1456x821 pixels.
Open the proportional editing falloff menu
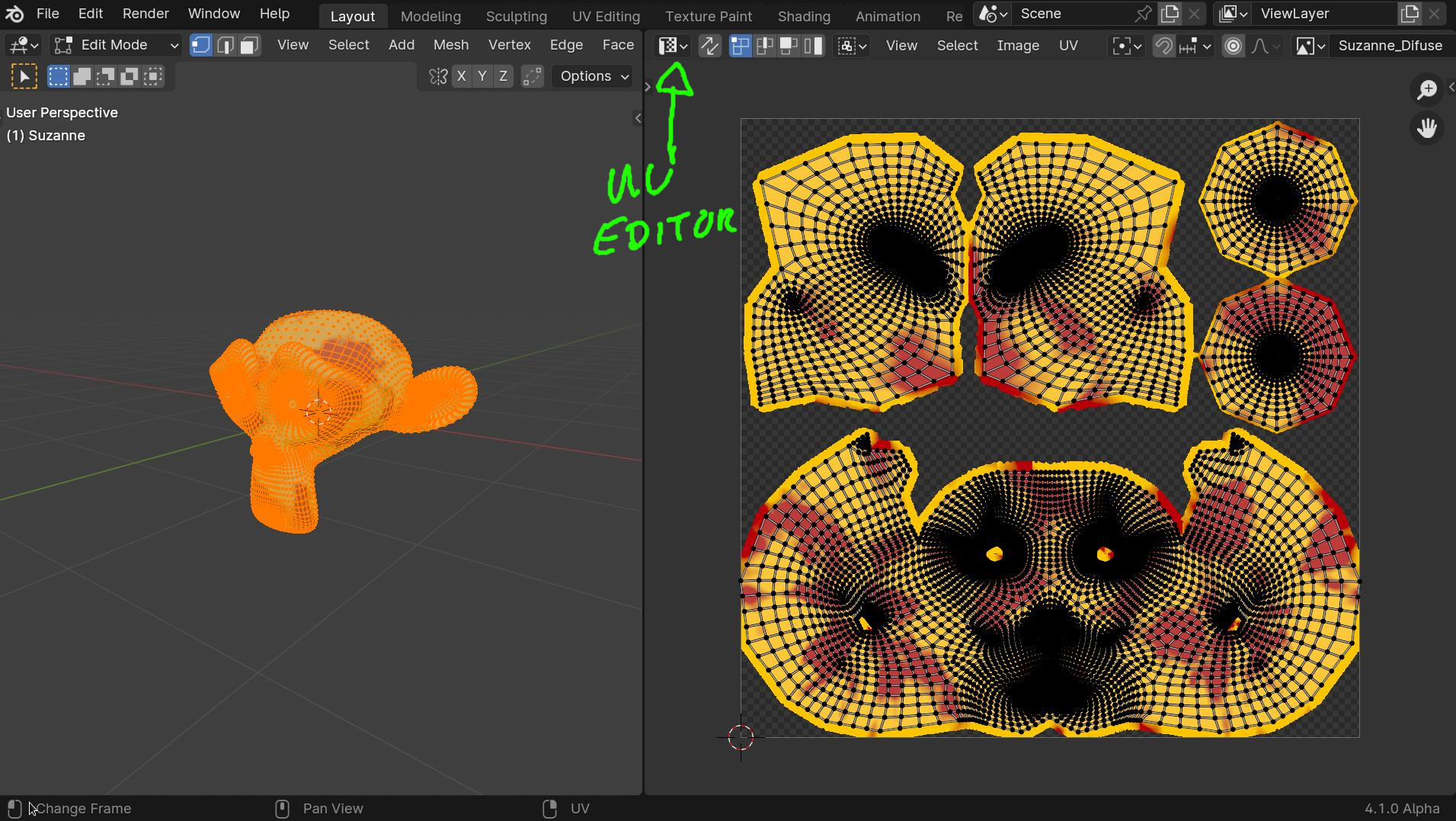(1266, 46)
